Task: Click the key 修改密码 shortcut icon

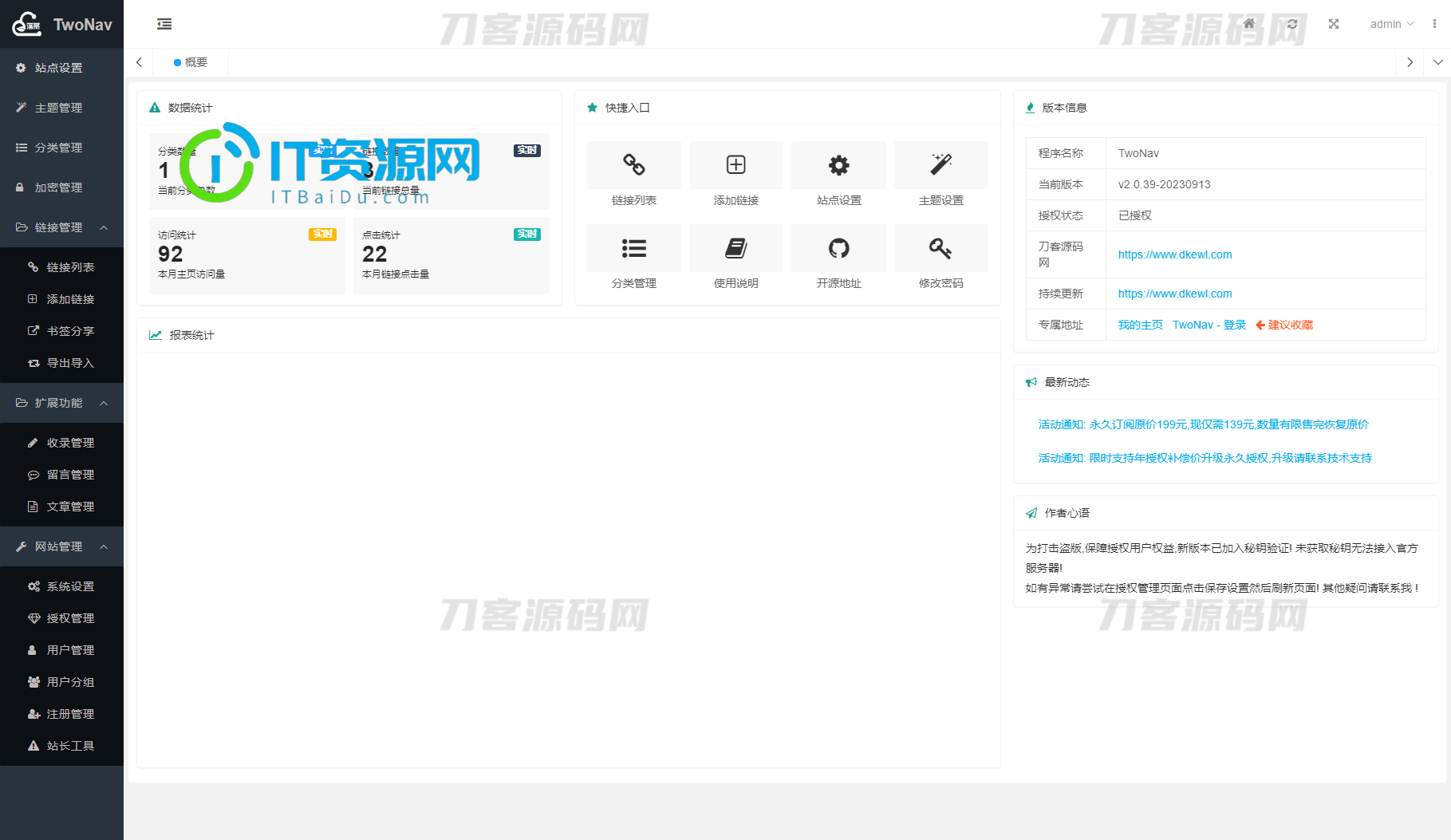Action: 941,248
